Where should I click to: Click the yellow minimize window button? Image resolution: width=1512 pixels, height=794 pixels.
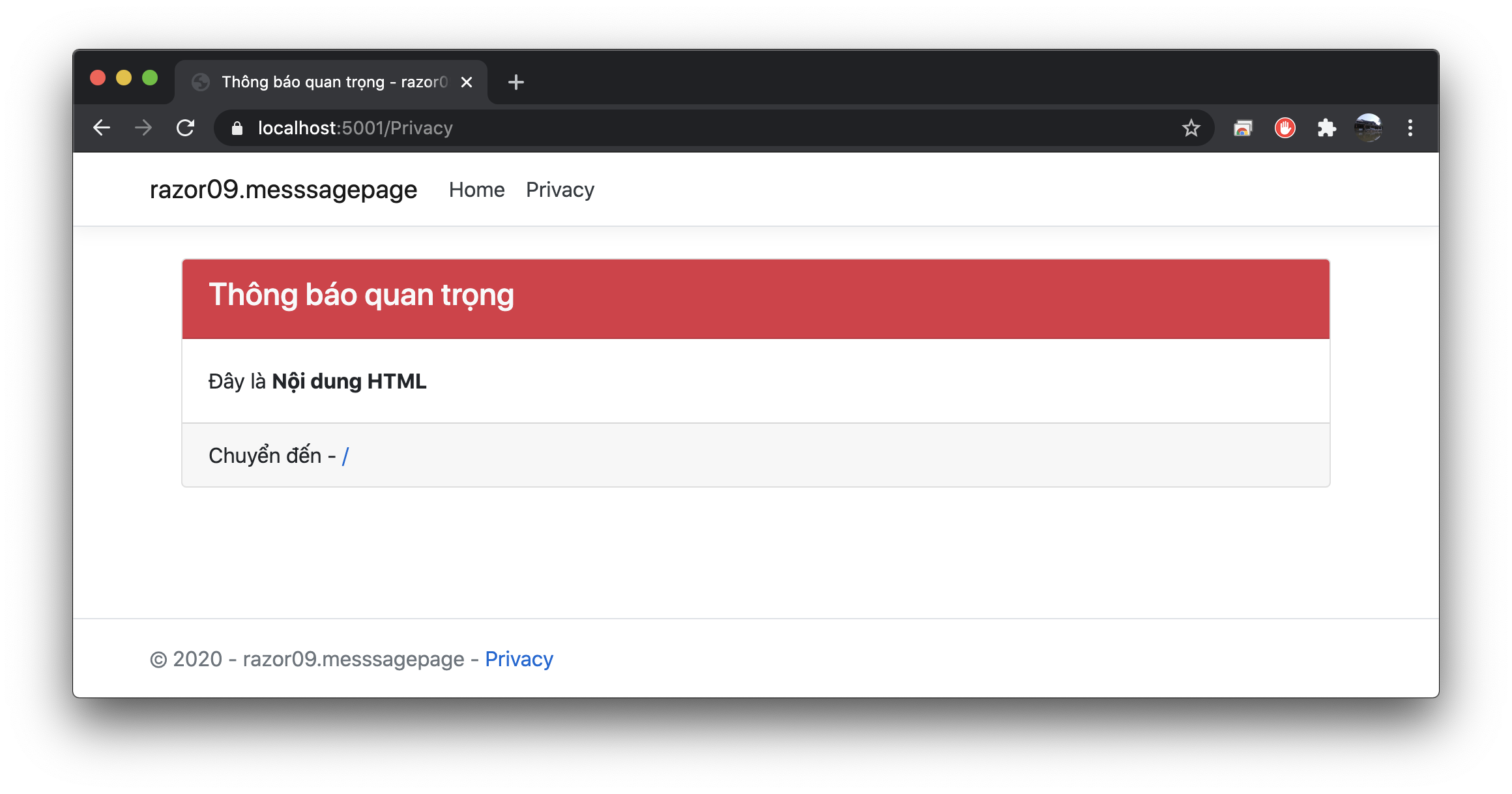(x=124, y=78)
